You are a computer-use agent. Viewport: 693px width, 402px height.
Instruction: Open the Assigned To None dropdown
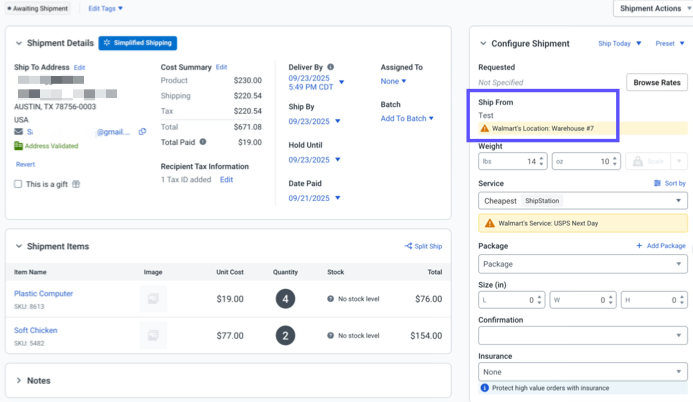pyautogui.click(x=393, y=81)
